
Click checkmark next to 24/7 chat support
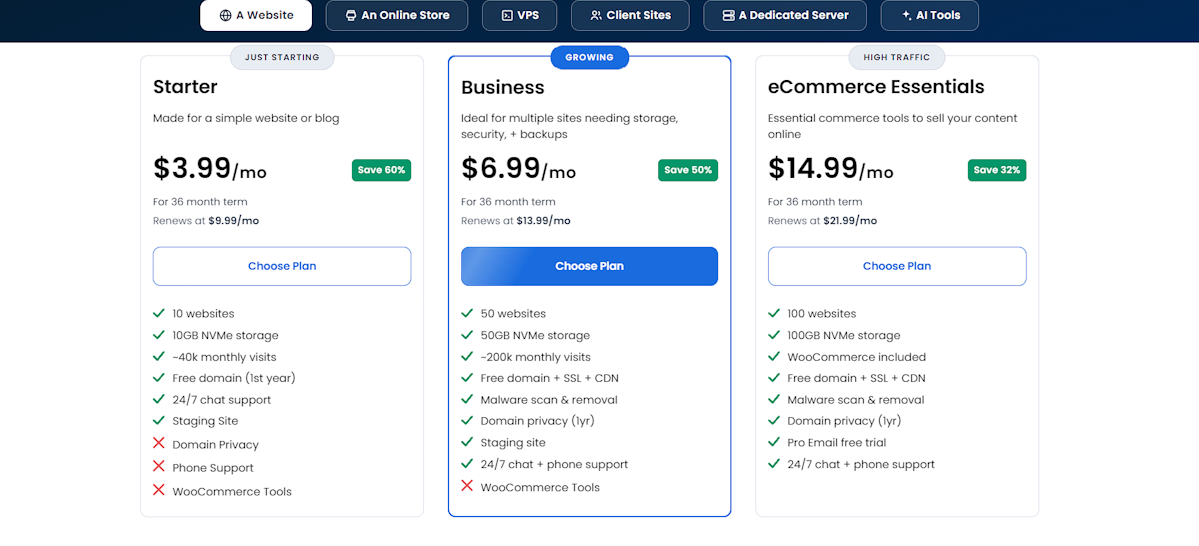pyautogui.click(x=159, y=398)
